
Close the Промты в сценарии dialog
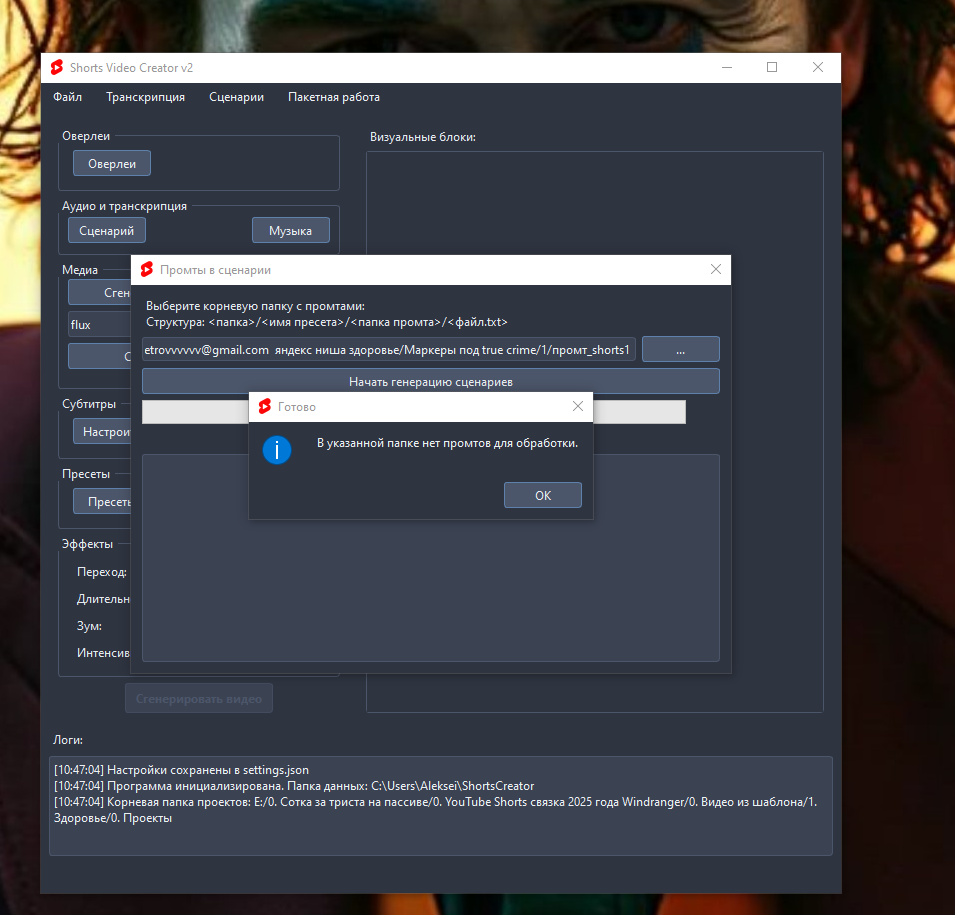coord(716,269)
